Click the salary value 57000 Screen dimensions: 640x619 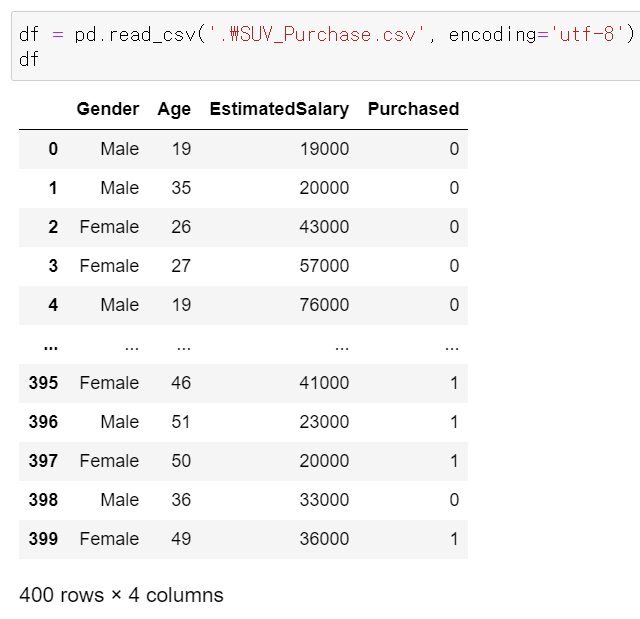pos(324,266)
